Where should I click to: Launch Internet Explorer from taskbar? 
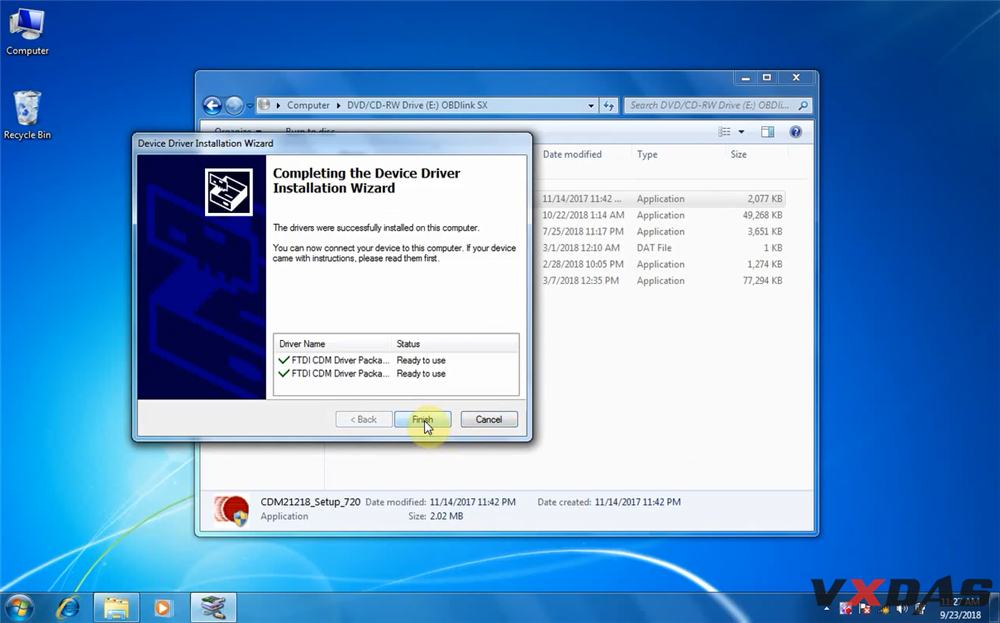click(x=68, y=608)
